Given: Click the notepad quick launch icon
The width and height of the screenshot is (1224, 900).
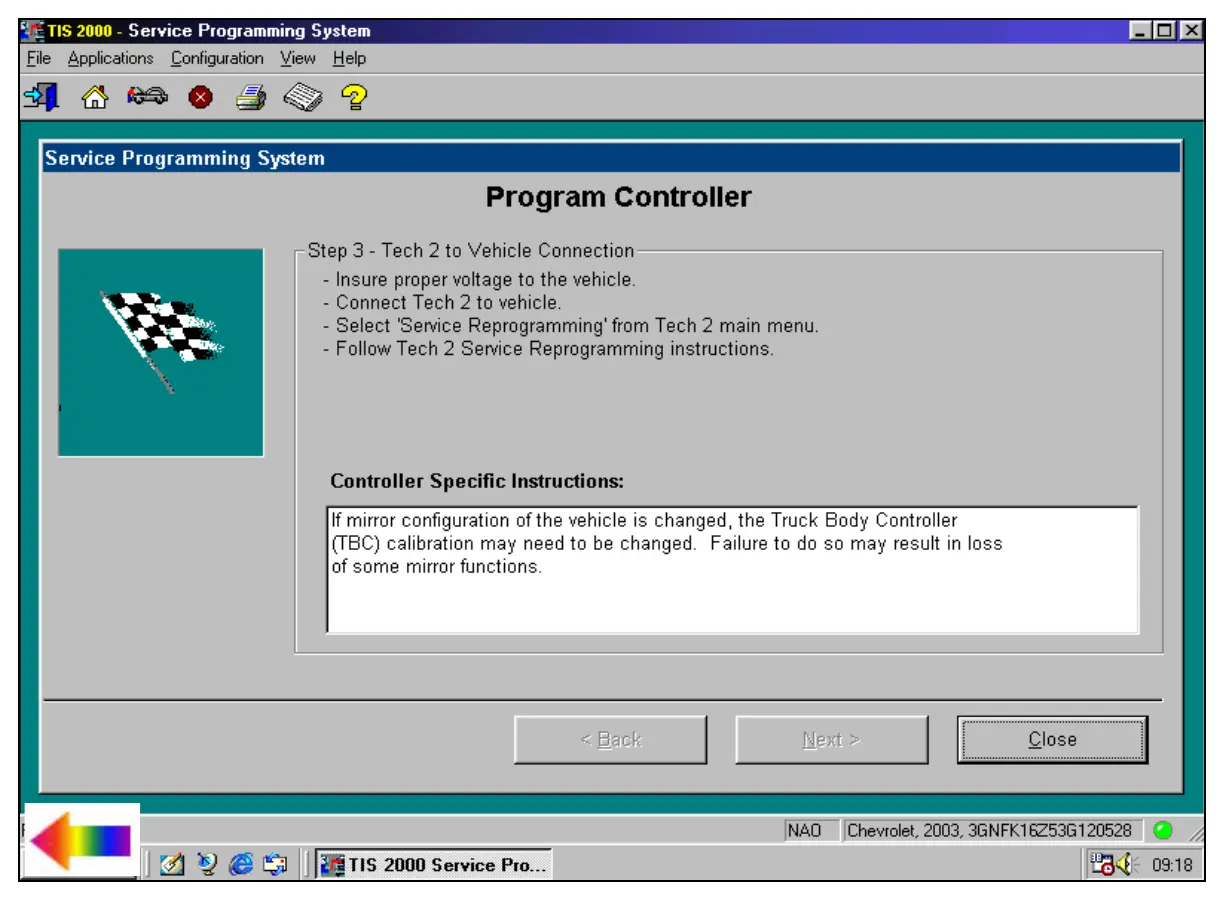Looking at the screenshot, I should point(172,865).
